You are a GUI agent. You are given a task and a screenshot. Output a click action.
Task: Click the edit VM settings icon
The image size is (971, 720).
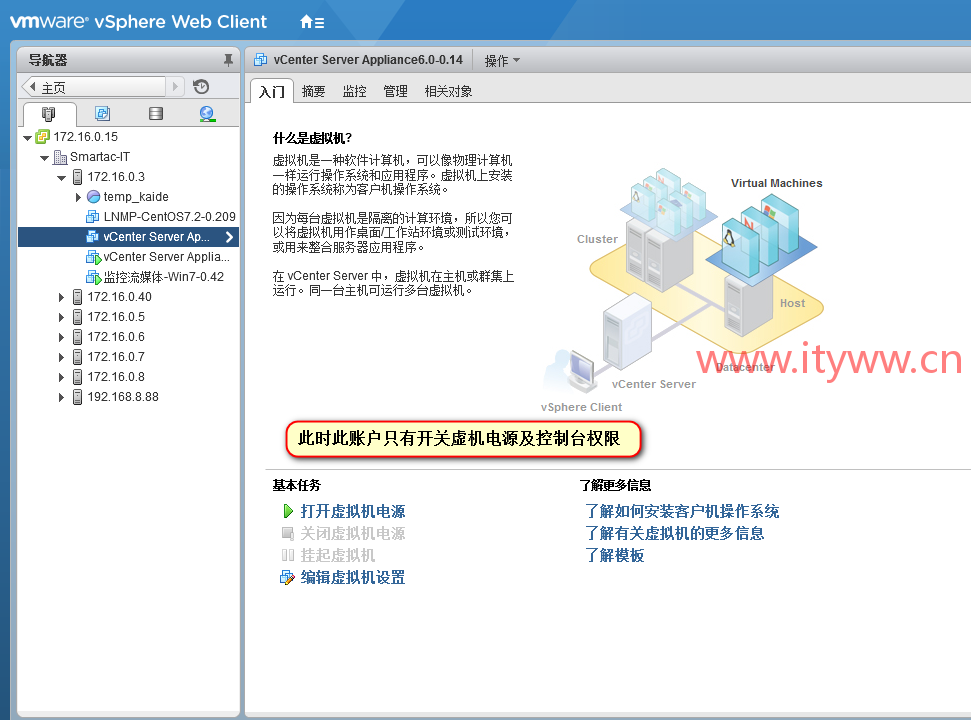click(x=287, y=578)
